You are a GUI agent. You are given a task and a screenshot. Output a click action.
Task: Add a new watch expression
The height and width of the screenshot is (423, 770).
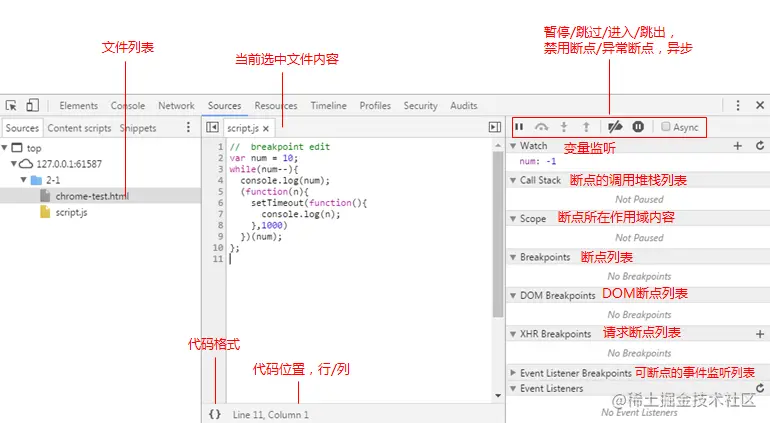point(737,146)
